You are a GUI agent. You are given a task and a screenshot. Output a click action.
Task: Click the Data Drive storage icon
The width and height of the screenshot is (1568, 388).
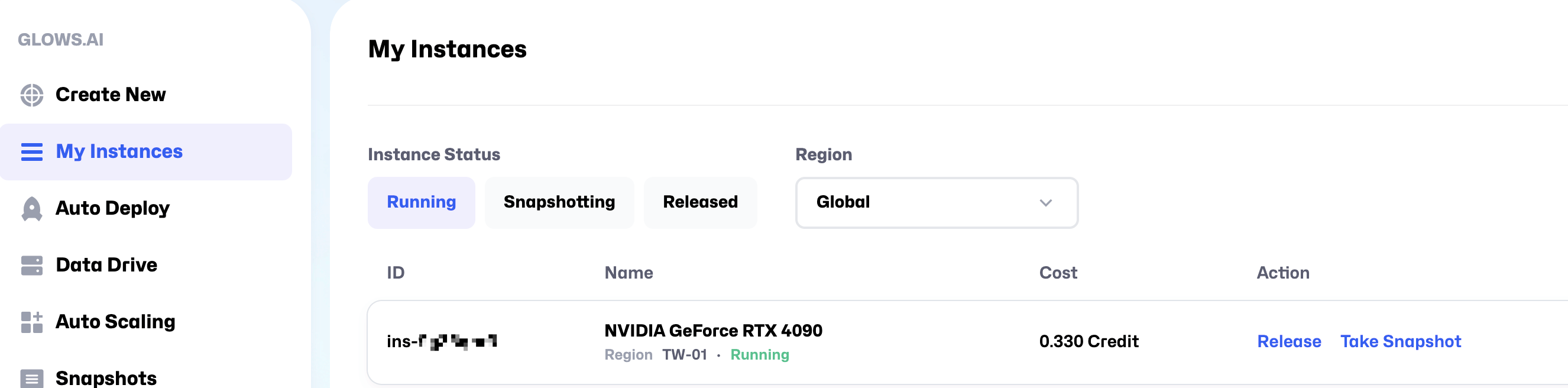point(32,265)
